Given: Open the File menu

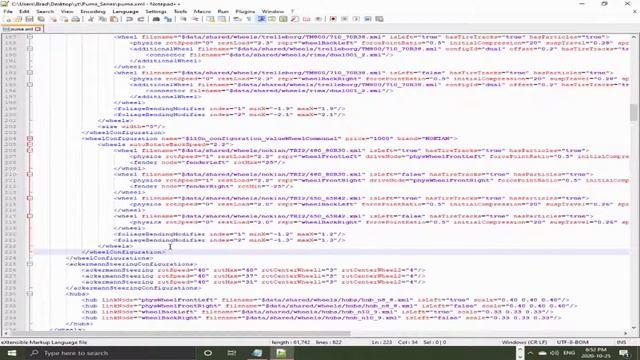Looking at the screenshot, I should click(x=8, y=11).
